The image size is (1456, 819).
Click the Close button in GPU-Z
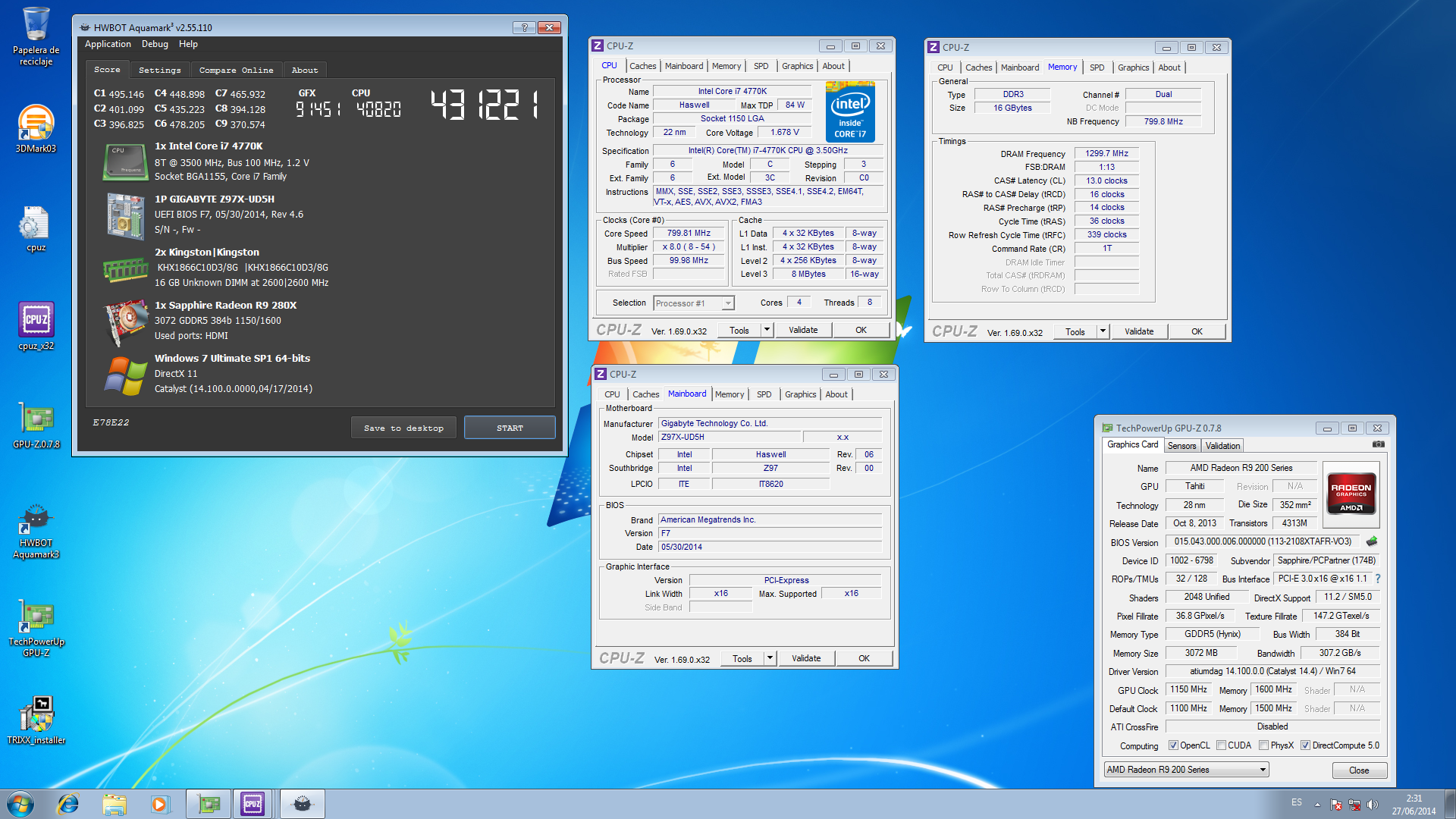1359,770
